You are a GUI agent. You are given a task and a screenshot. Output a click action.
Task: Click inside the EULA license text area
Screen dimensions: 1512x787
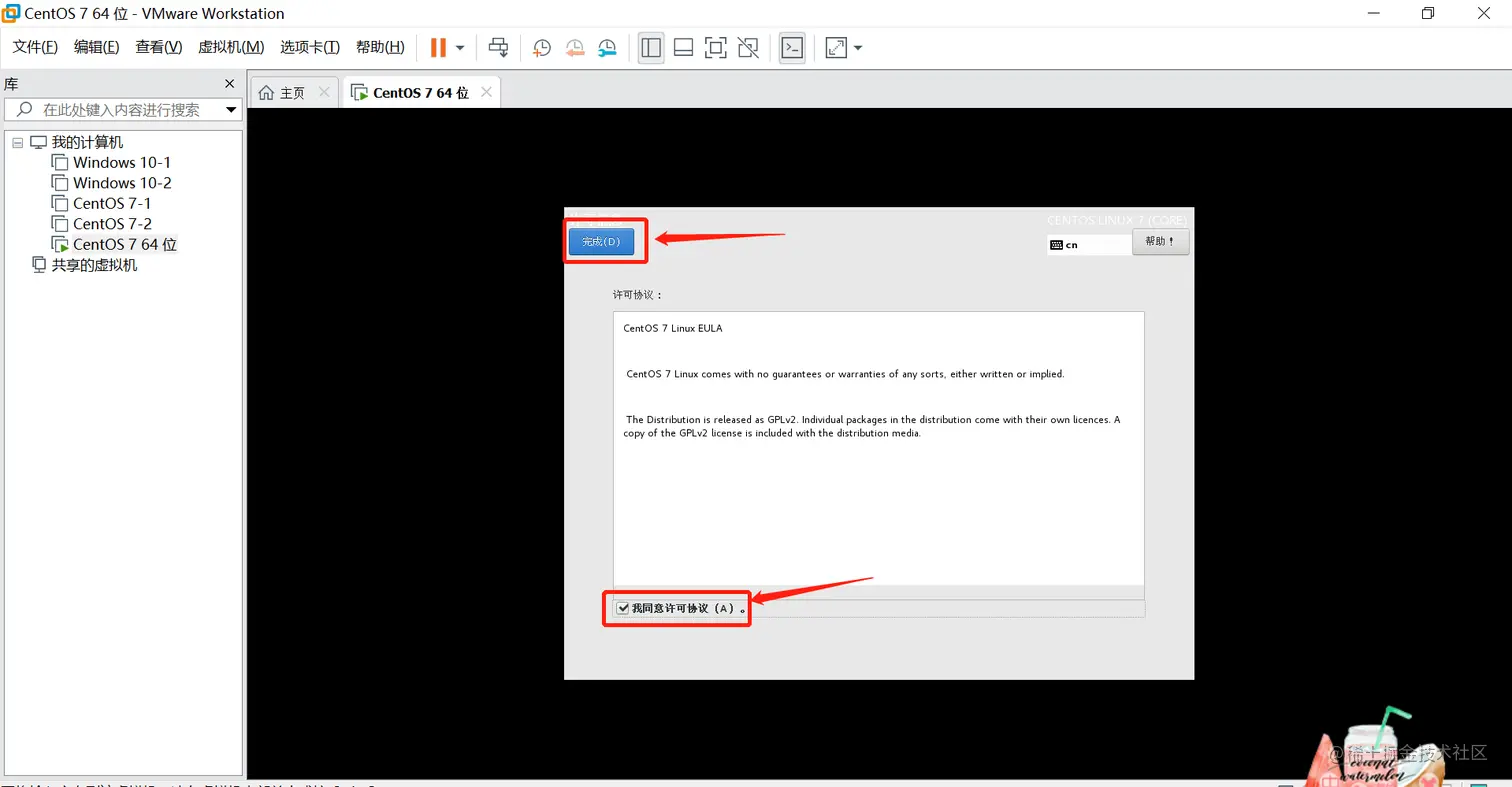(878, 448)
